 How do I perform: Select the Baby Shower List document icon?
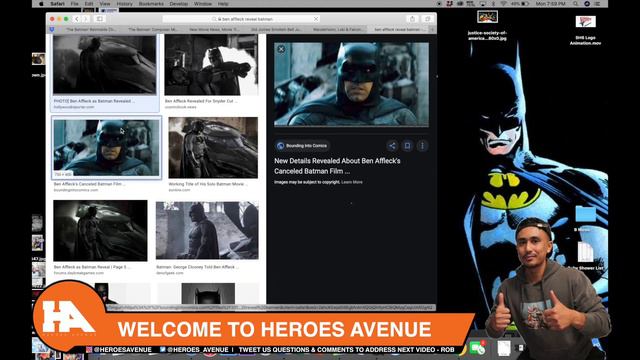click(586, 252)
